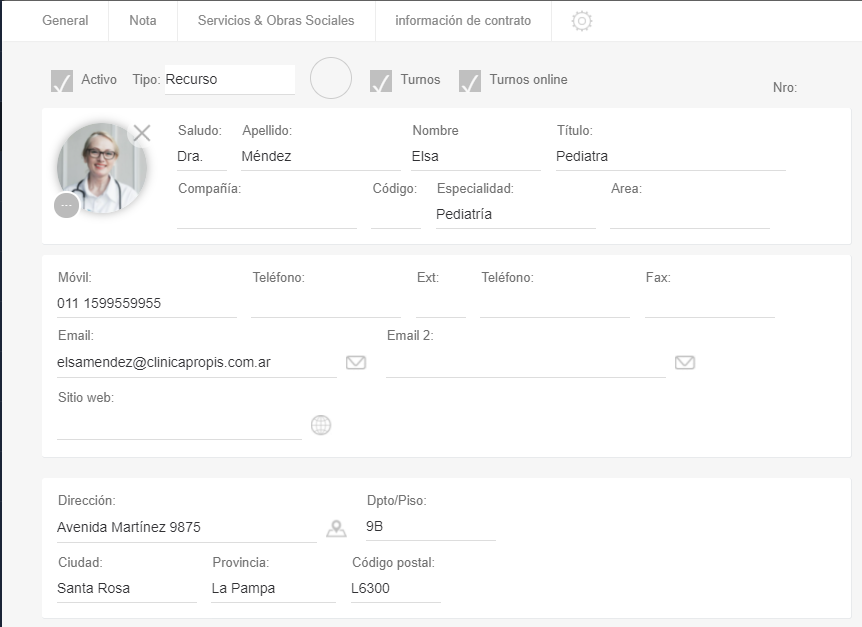Disable the Turnos online checkbox
Image resolution: width=862 pixels, height=627 pixels.
470,80
